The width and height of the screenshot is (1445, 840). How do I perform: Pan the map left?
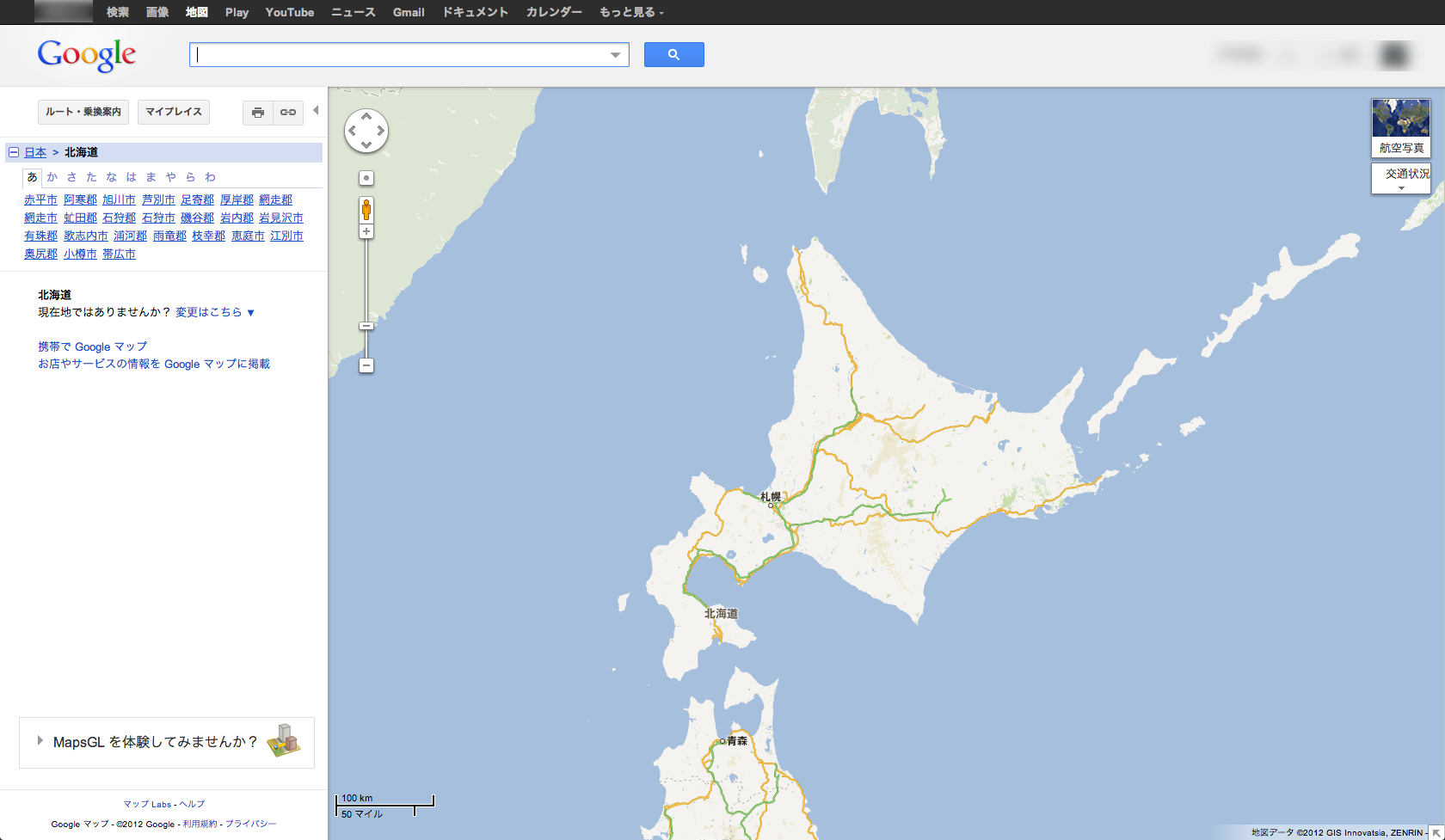[x=352, y=131]
